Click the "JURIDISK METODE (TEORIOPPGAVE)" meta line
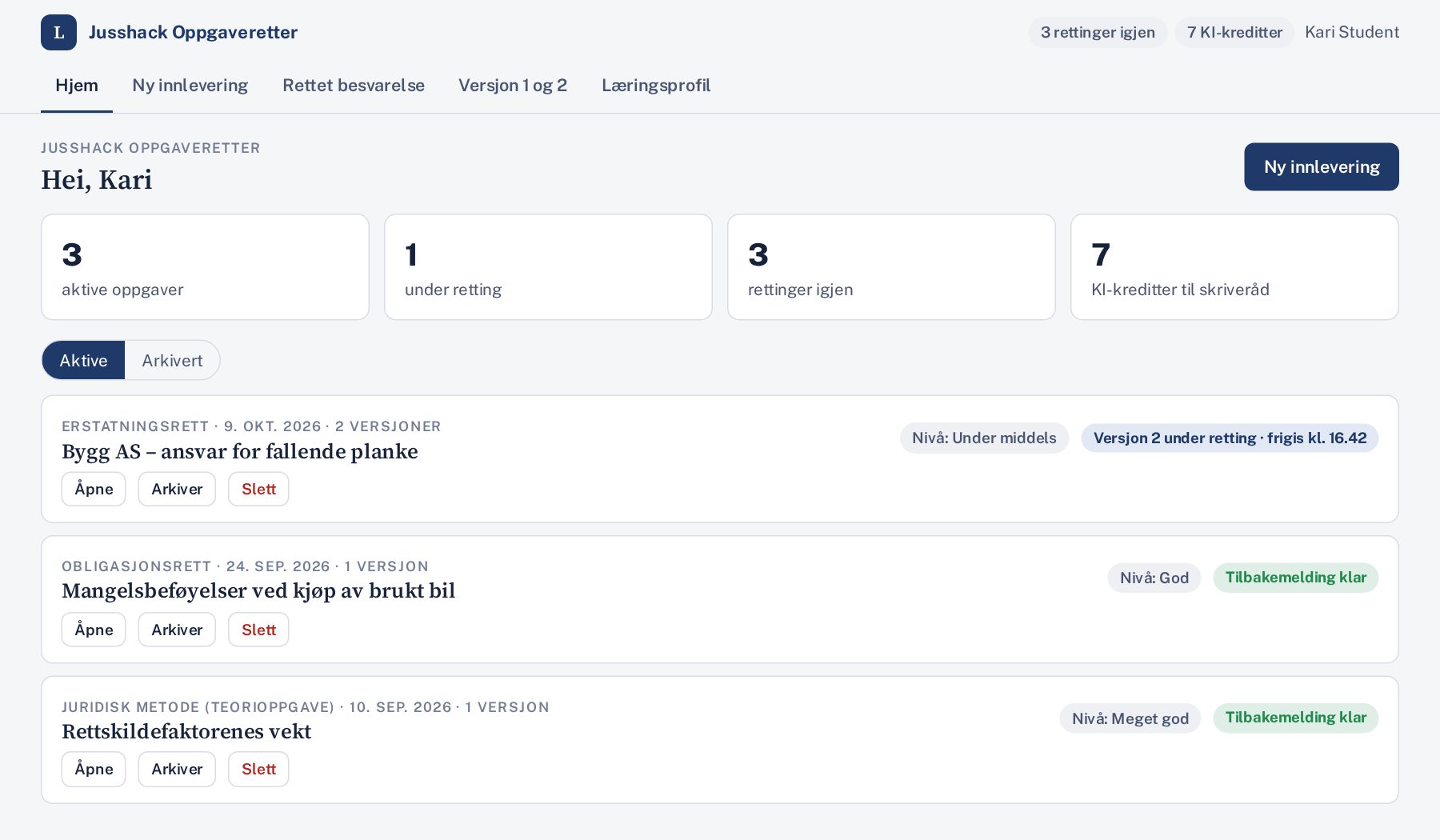 tap(306, 707)
